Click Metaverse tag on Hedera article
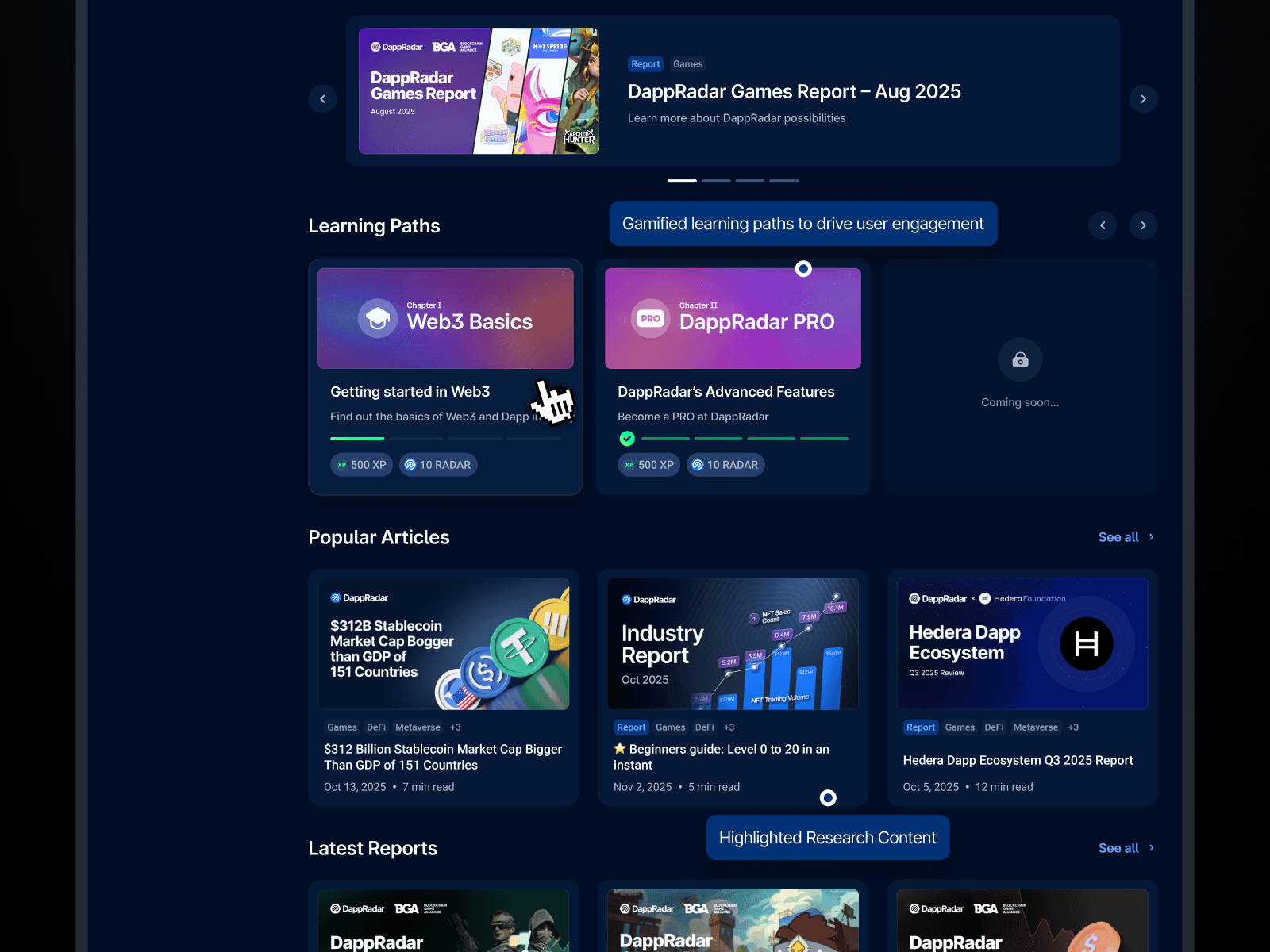This screenshot has width=1270, height=952. pos(1036,727)
